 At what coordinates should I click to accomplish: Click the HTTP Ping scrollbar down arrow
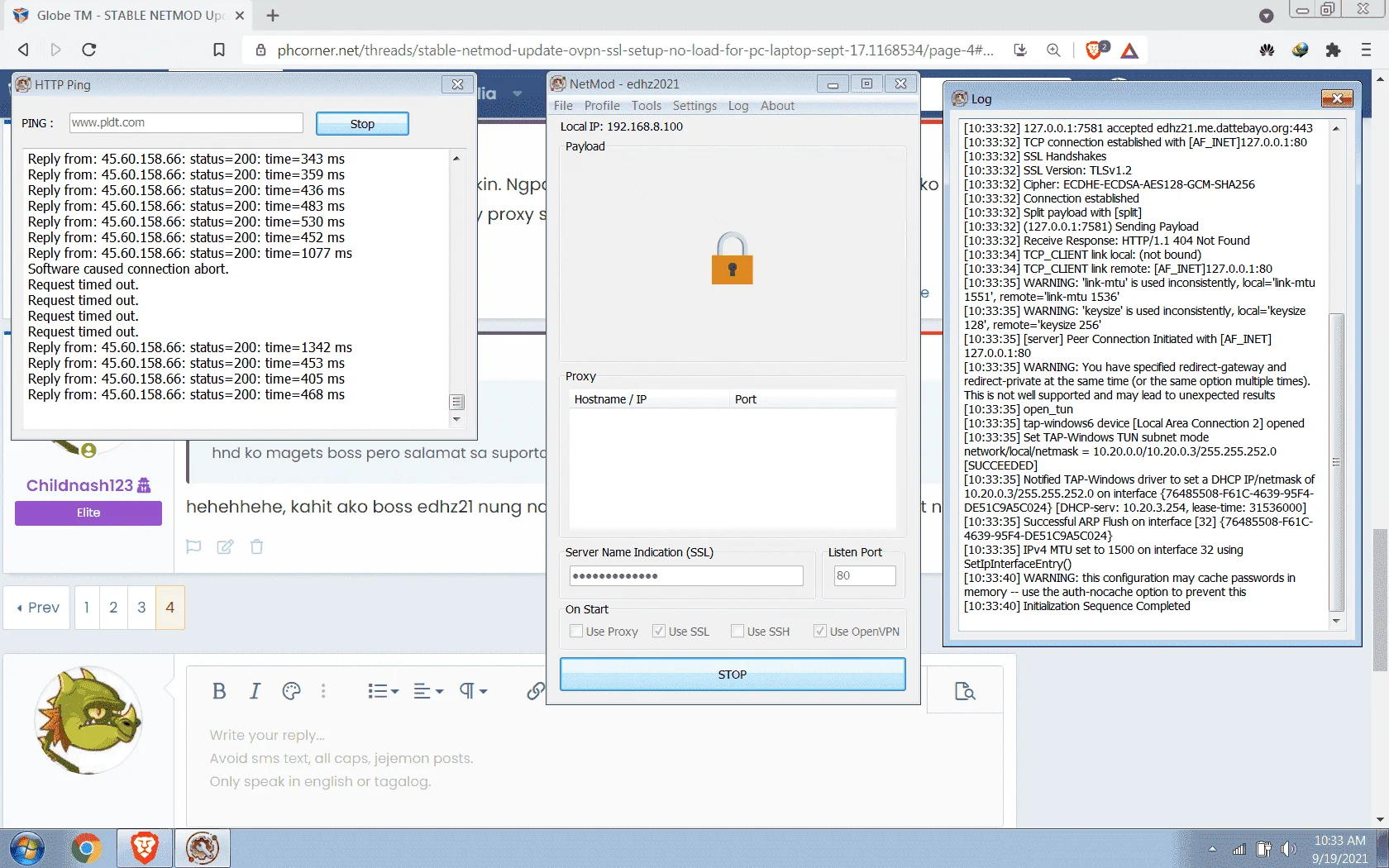(x=456, y=420)
